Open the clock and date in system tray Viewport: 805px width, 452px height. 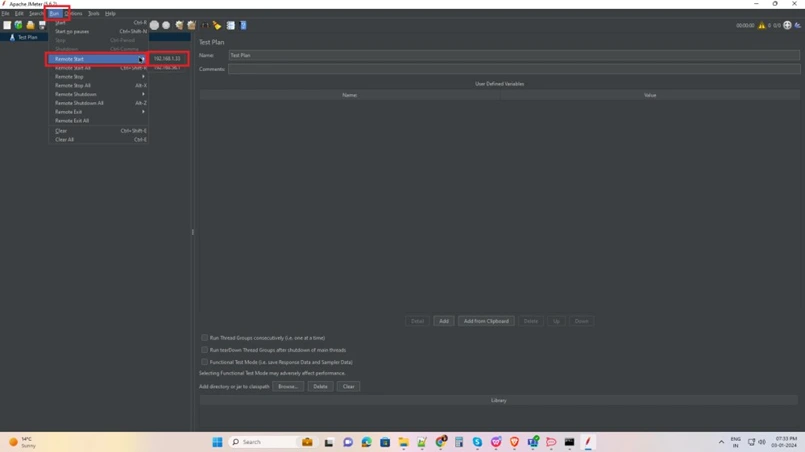point(786,442)
